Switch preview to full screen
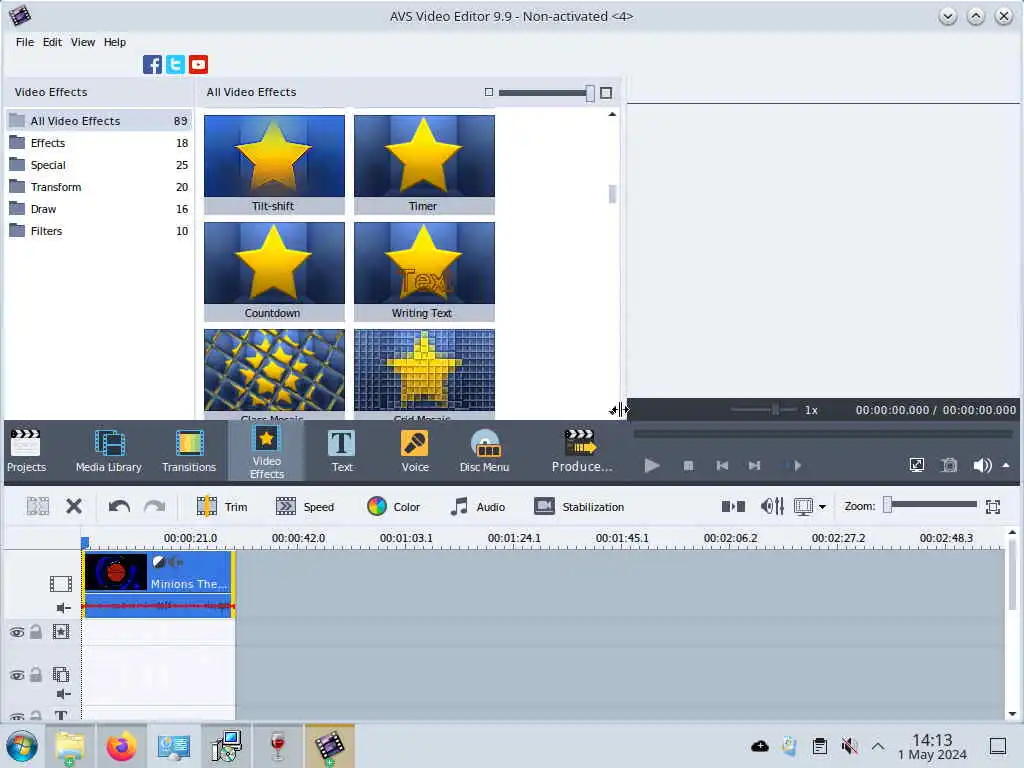The height and width of the screenshot is (768, 1024). pyautogui.click(x=916, y=465)
